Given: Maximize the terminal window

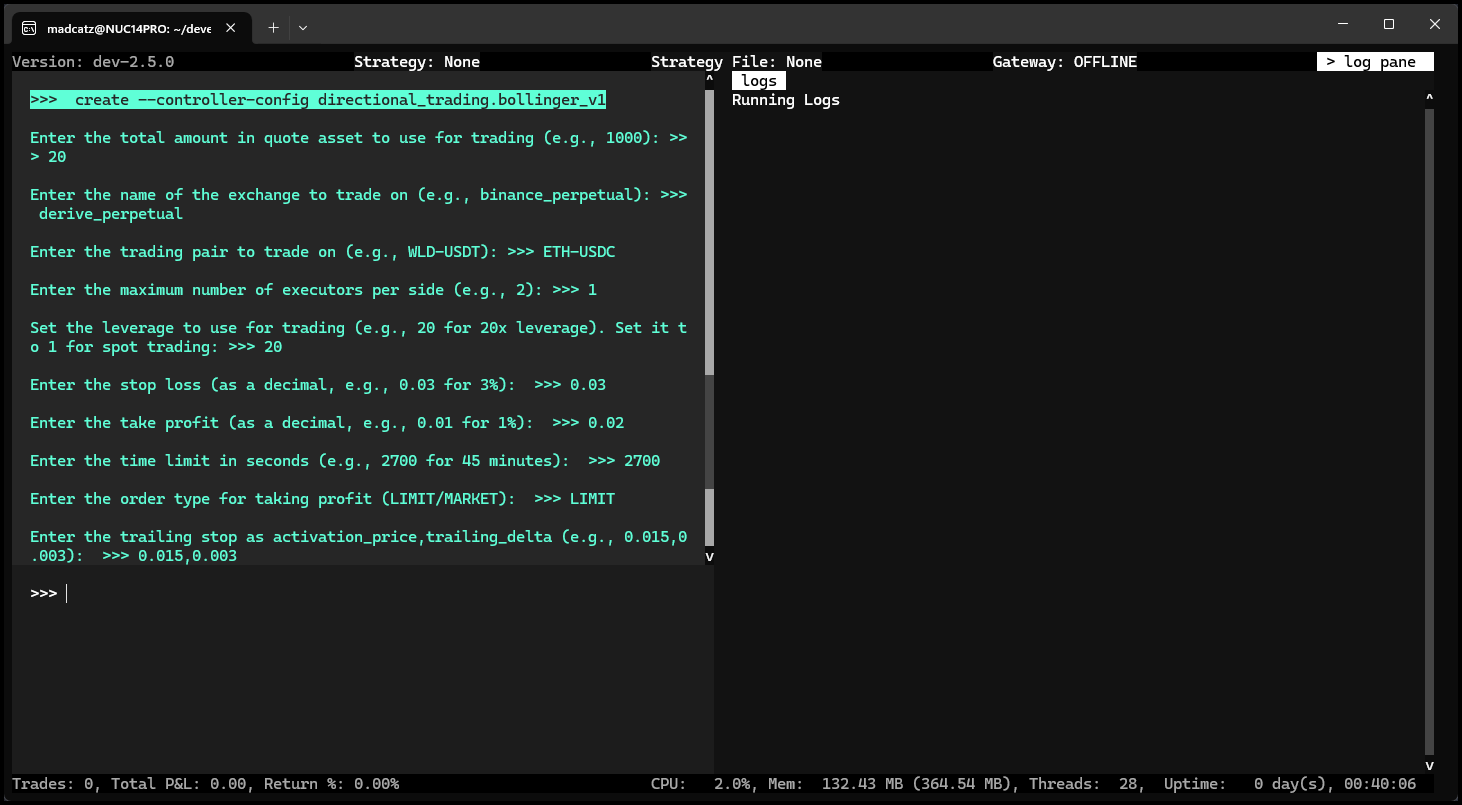Looking at the screenshot, I should click(x=1389, y=24).
